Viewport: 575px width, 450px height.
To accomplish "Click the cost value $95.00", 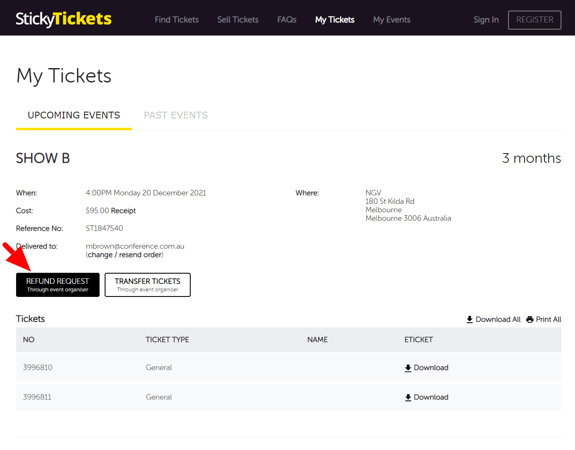I will (x=97, y=211).
